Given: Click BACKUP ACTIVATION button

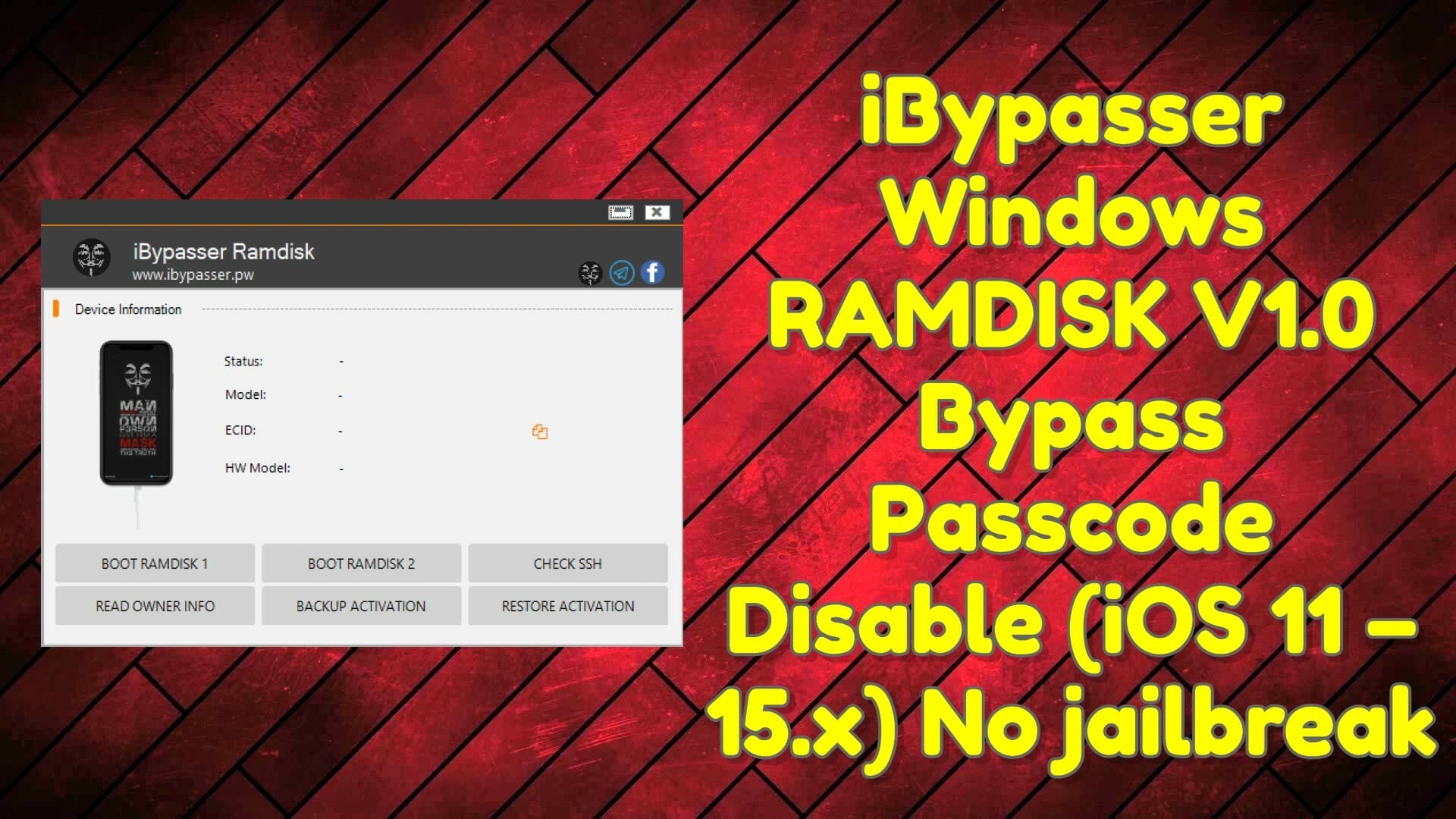Looking at the screenshot, I should tap(361, 606).
